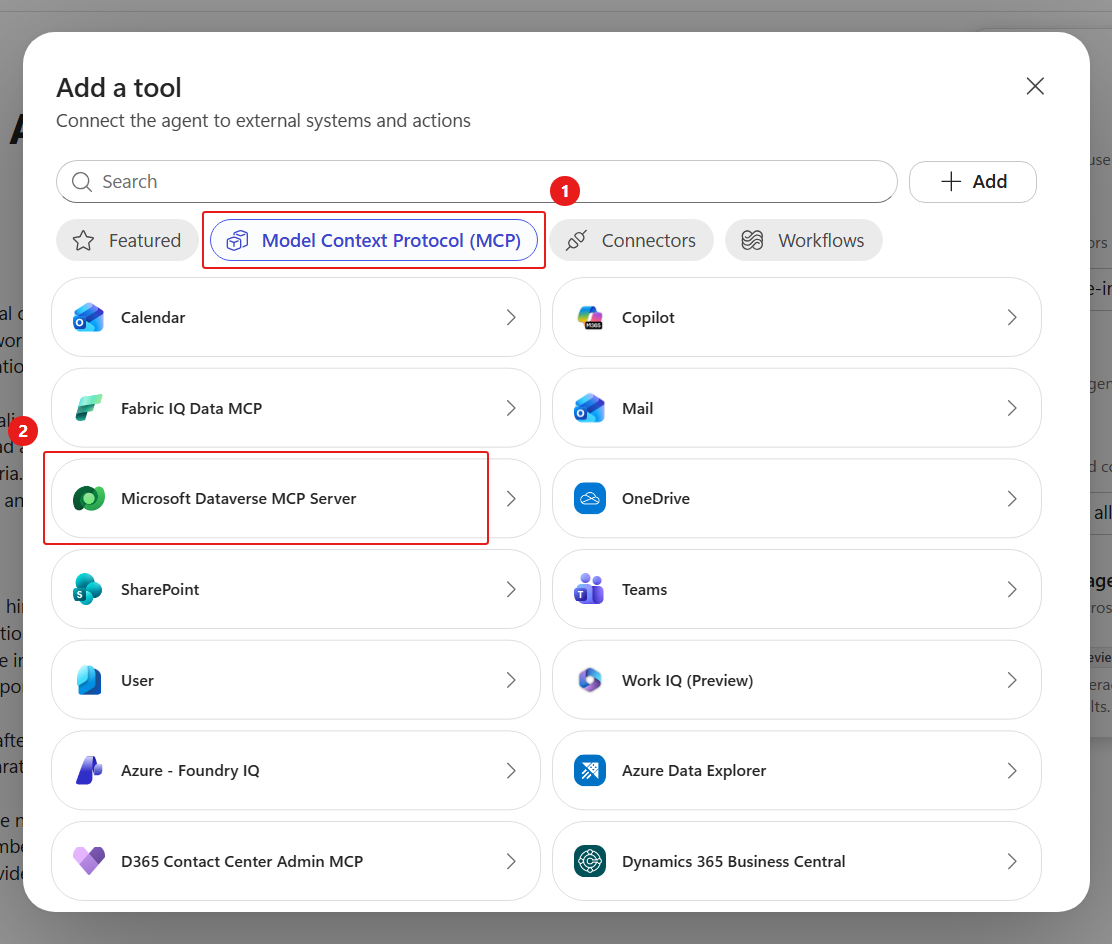Click the Add button

point(973,182)
